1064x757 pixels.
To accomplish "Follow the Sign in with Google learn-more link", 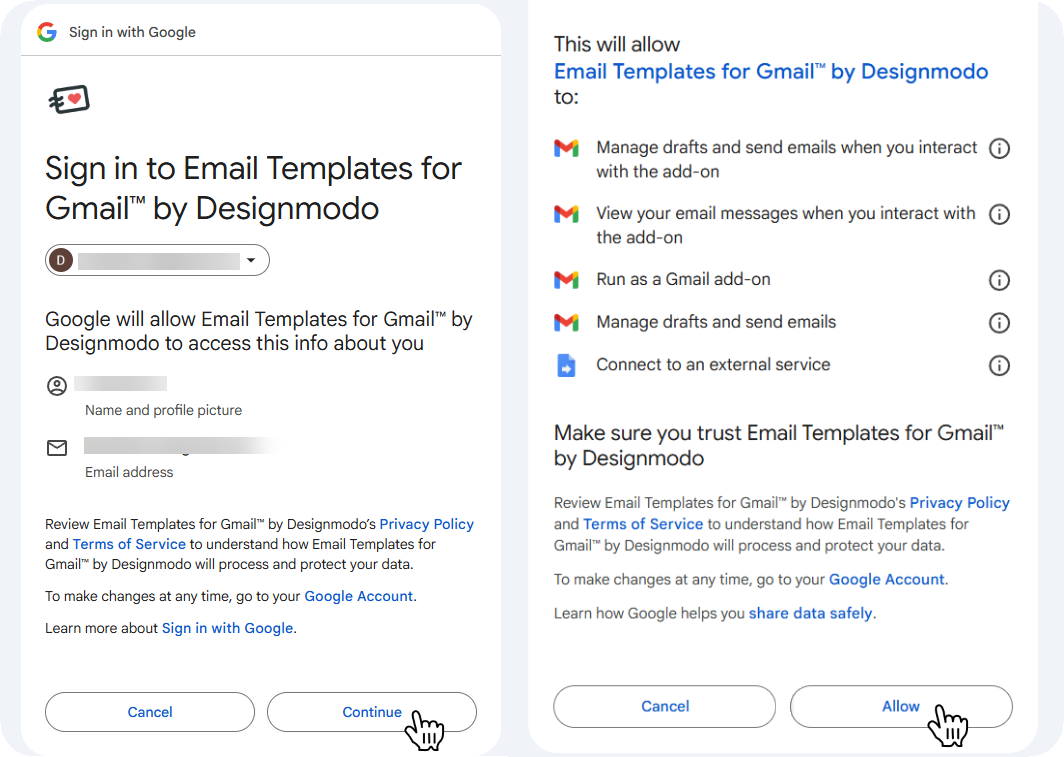I will pos(227,628).
